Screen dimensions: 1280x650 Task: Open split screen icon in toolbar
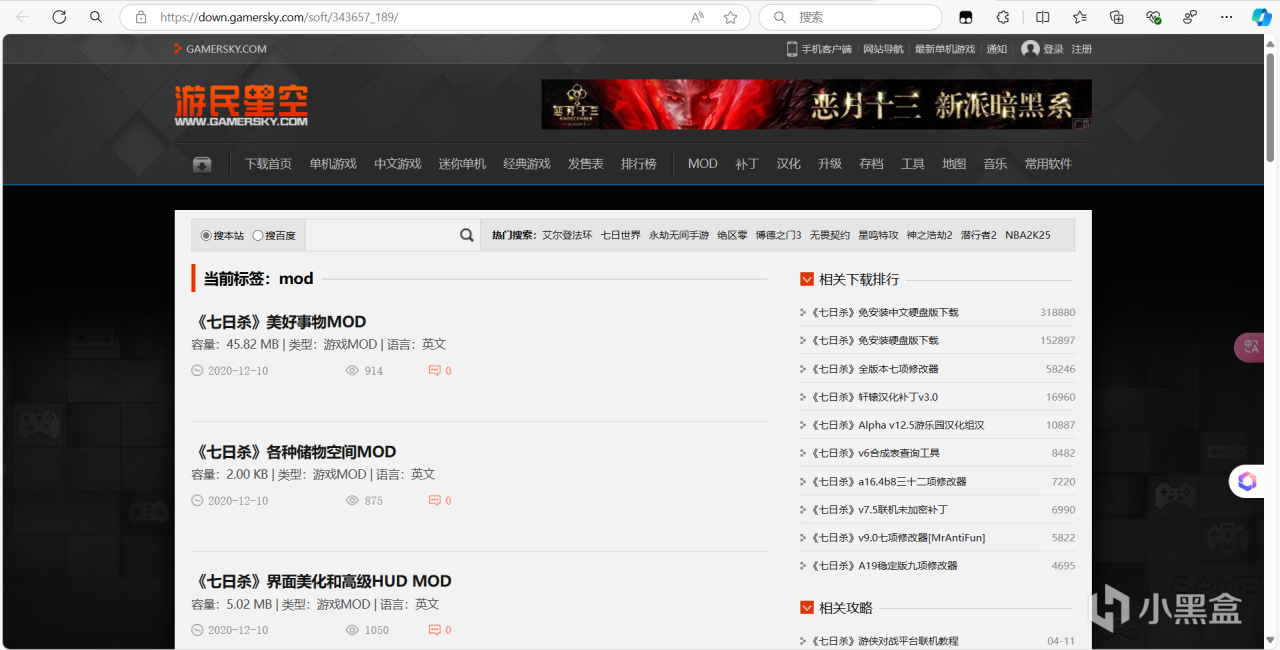pos(1043,17)
